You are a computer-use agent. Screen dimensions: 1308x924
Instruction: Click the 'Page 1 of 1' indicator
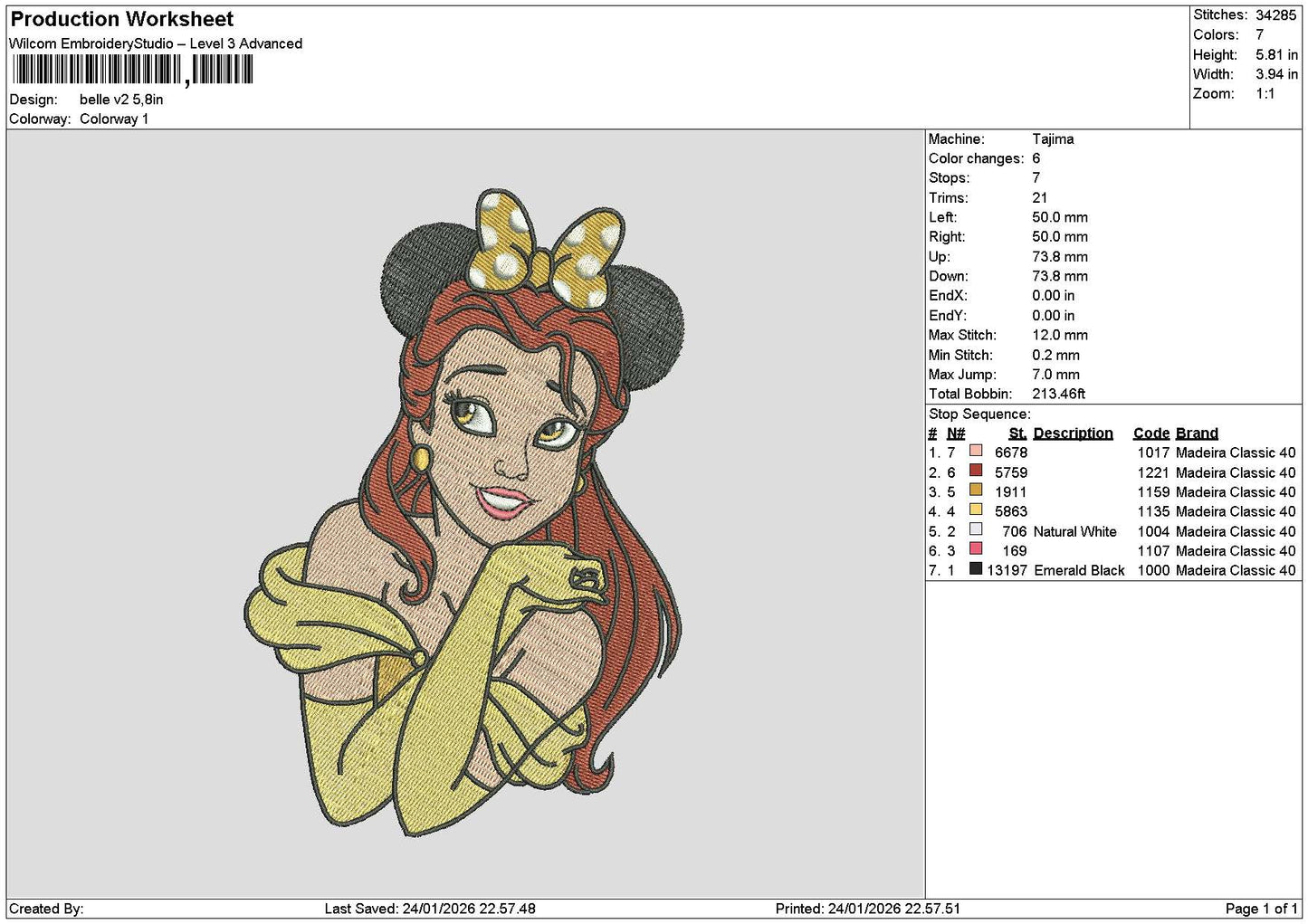point(1262,909)
